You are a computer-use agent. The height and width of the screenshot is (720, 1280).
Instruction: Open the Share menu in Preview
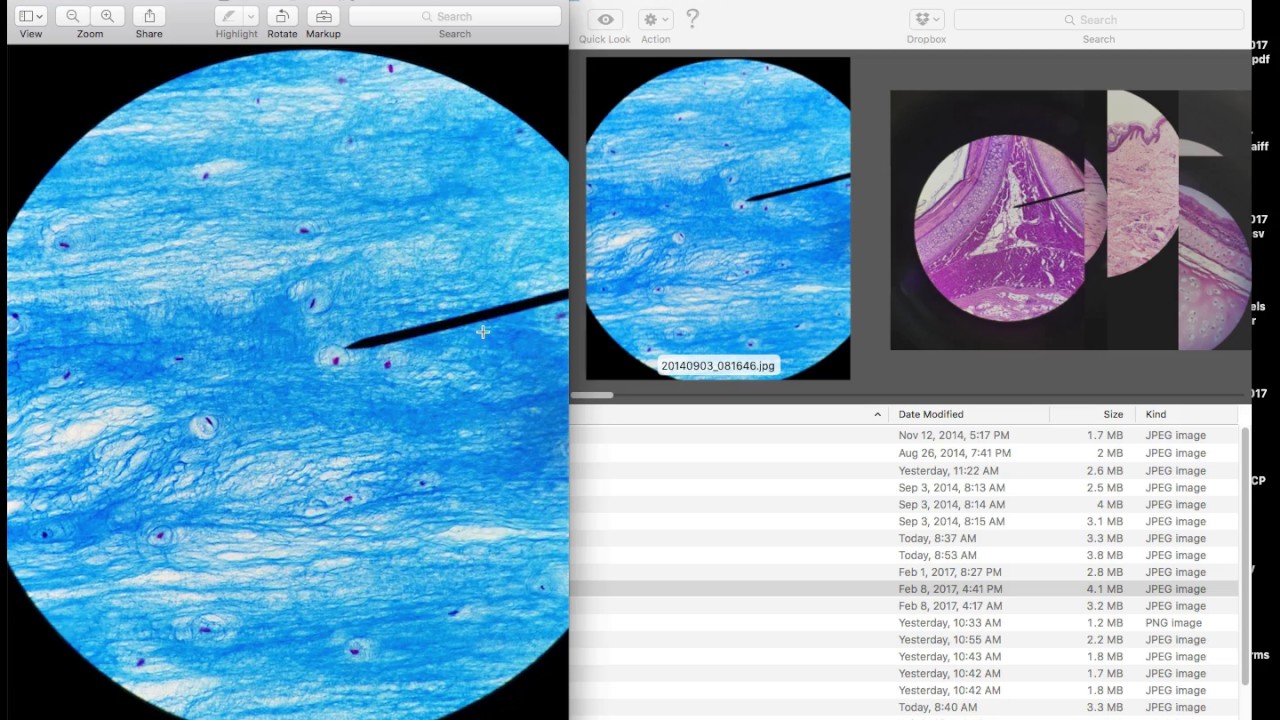(x=149, y=17)
